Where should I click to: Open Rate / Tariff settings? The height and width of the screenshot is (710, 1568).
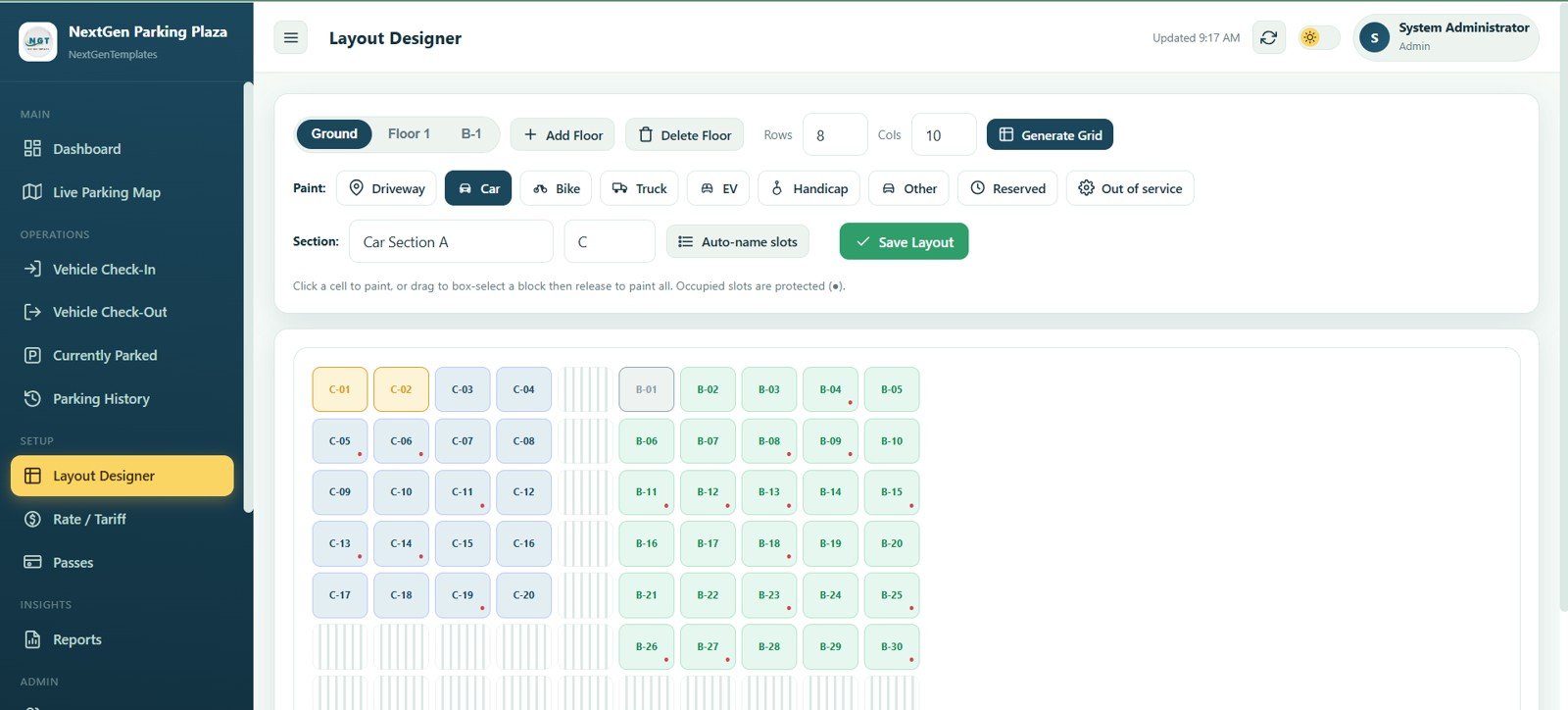(x=122, y=519)
